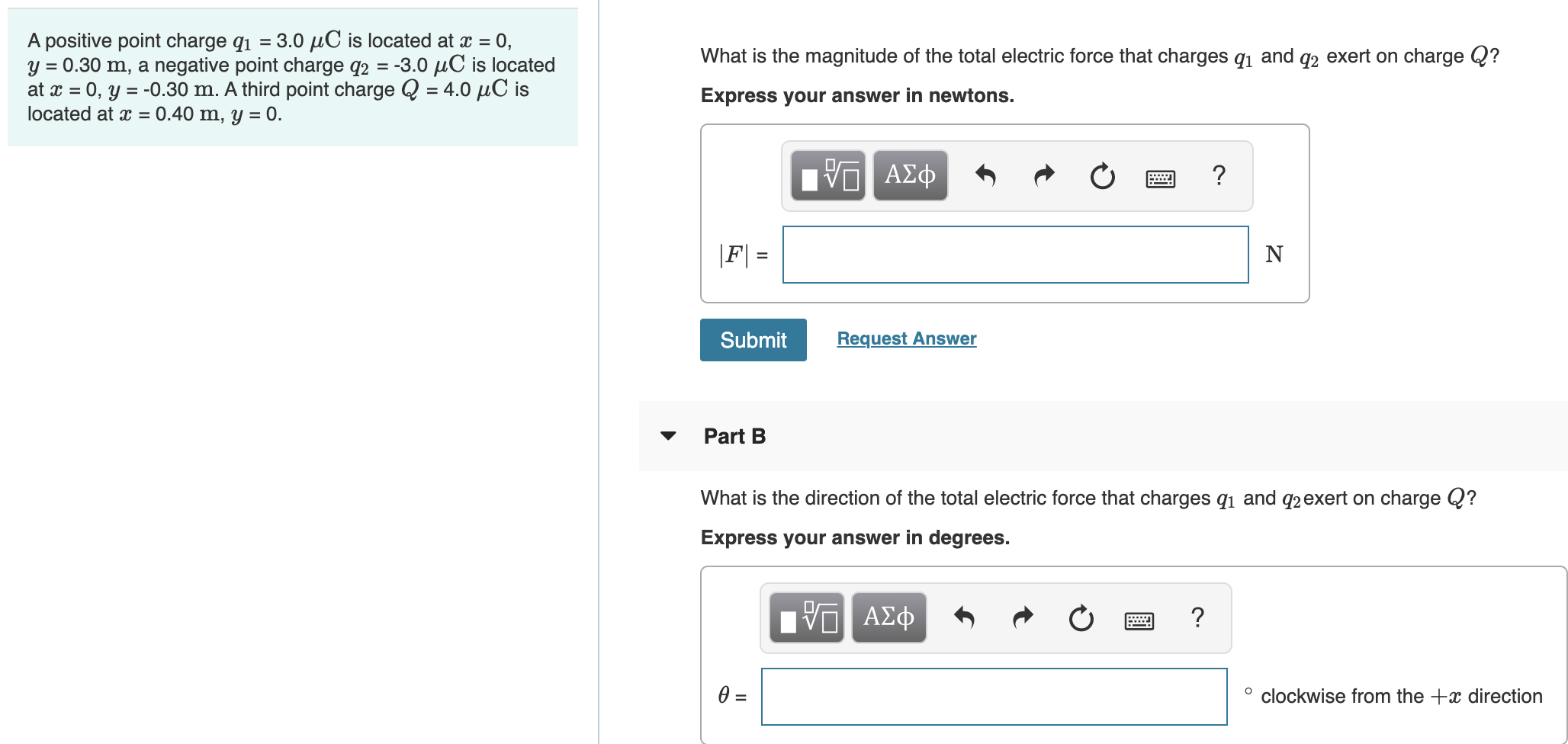Submit the force magnitude answer

pyautogui.click(x=752, y=339)
